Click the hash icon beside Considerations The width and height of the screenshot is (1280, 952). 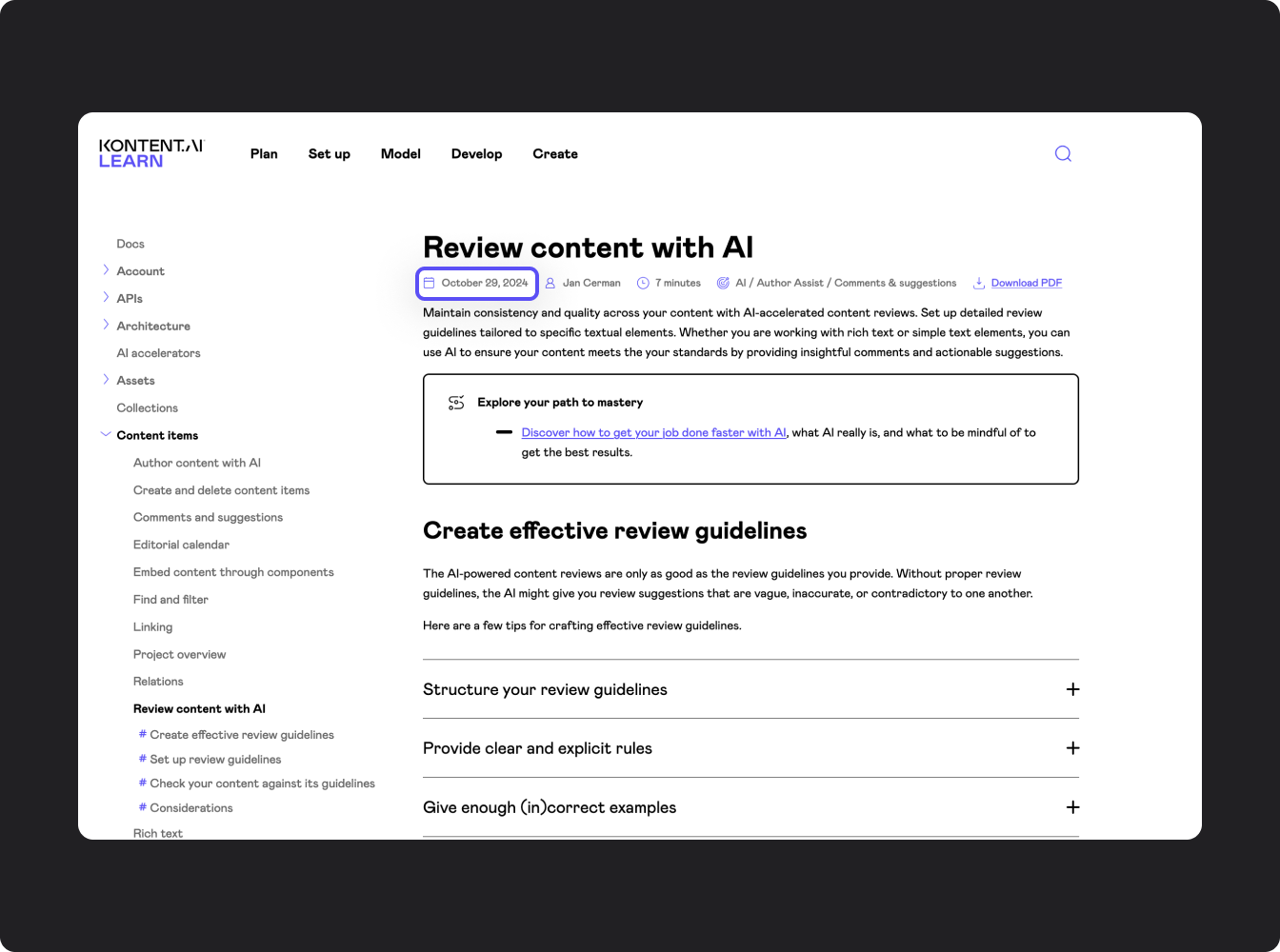(143, 807)
